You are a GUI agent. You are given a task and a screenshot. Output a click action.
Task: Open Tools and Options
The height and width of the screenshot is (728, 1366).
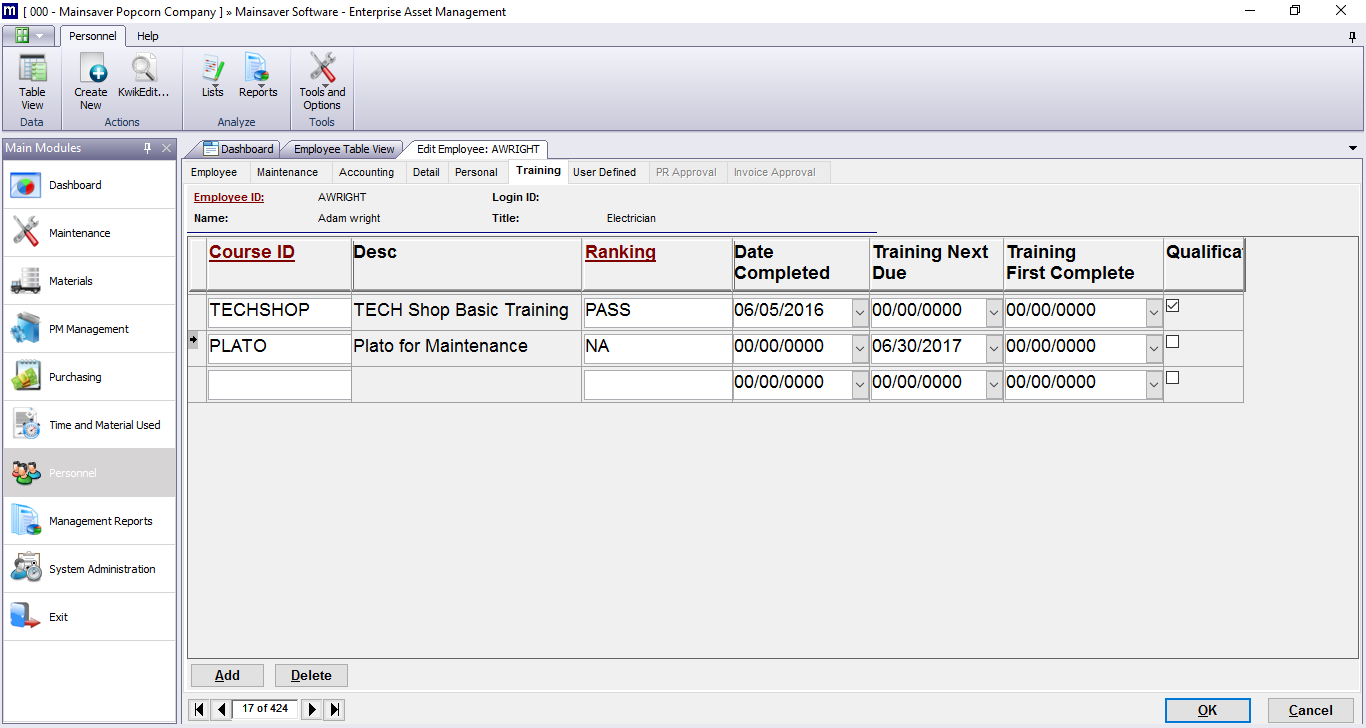pos(321,80)
